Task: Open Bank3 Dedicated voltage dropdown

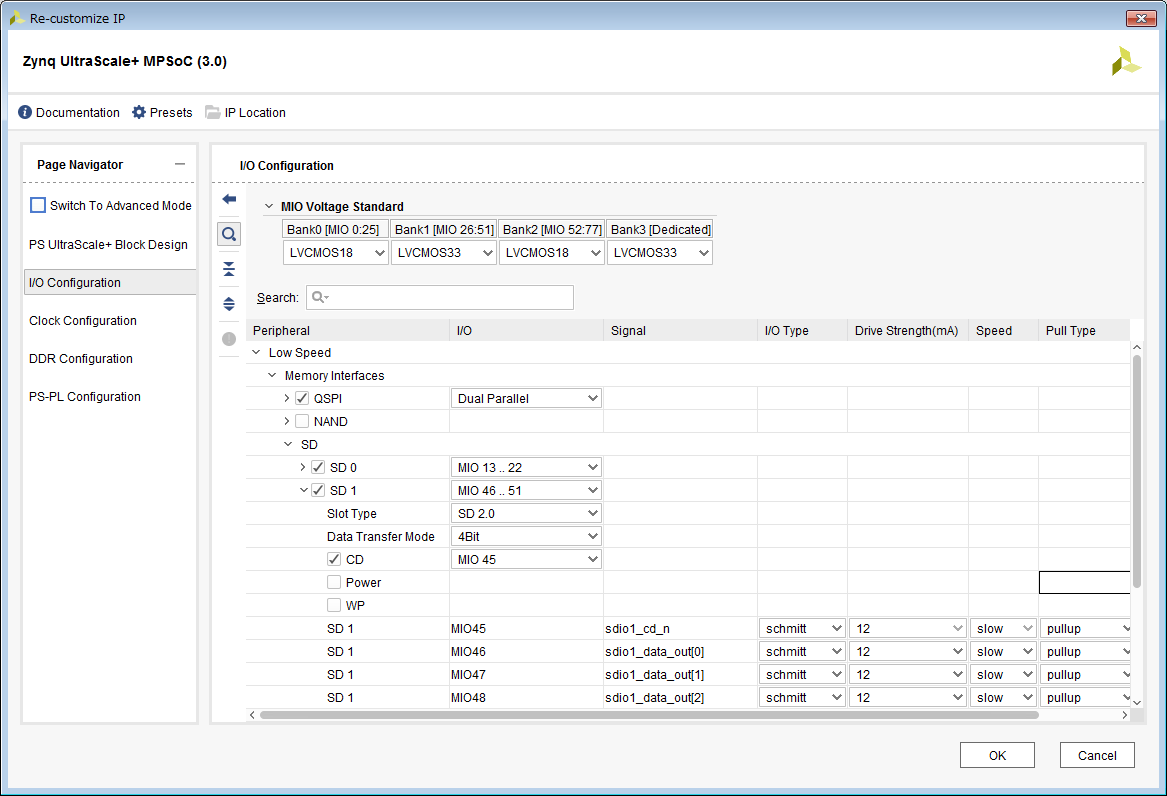Action: click(659, 253)
